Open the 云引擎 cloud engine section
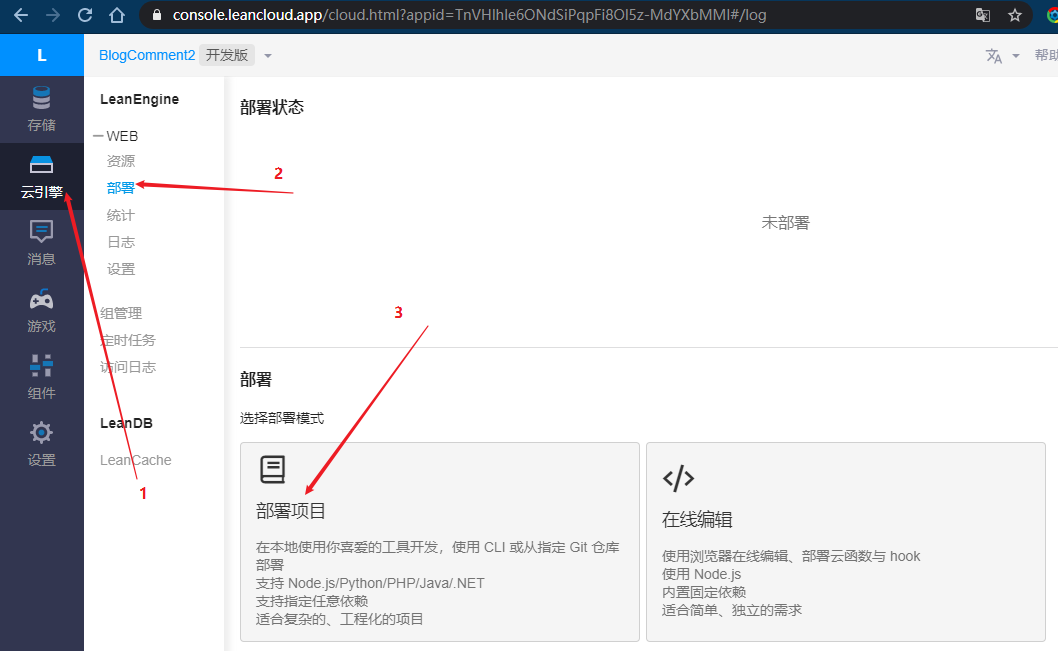 [41, 177]
